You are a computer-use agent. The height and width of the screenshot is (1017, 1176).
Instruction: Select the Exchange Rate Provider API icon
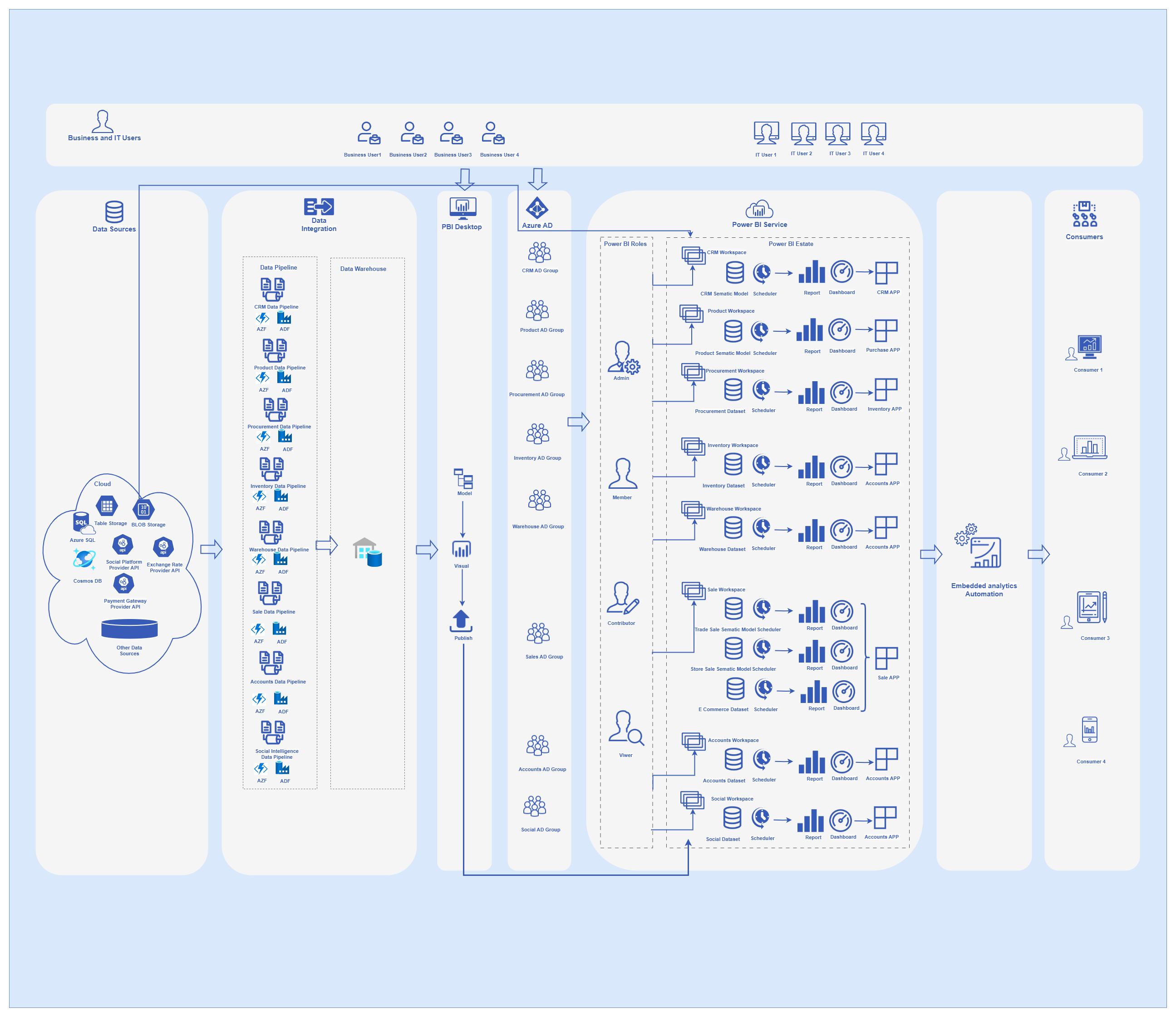pos(163,547)
